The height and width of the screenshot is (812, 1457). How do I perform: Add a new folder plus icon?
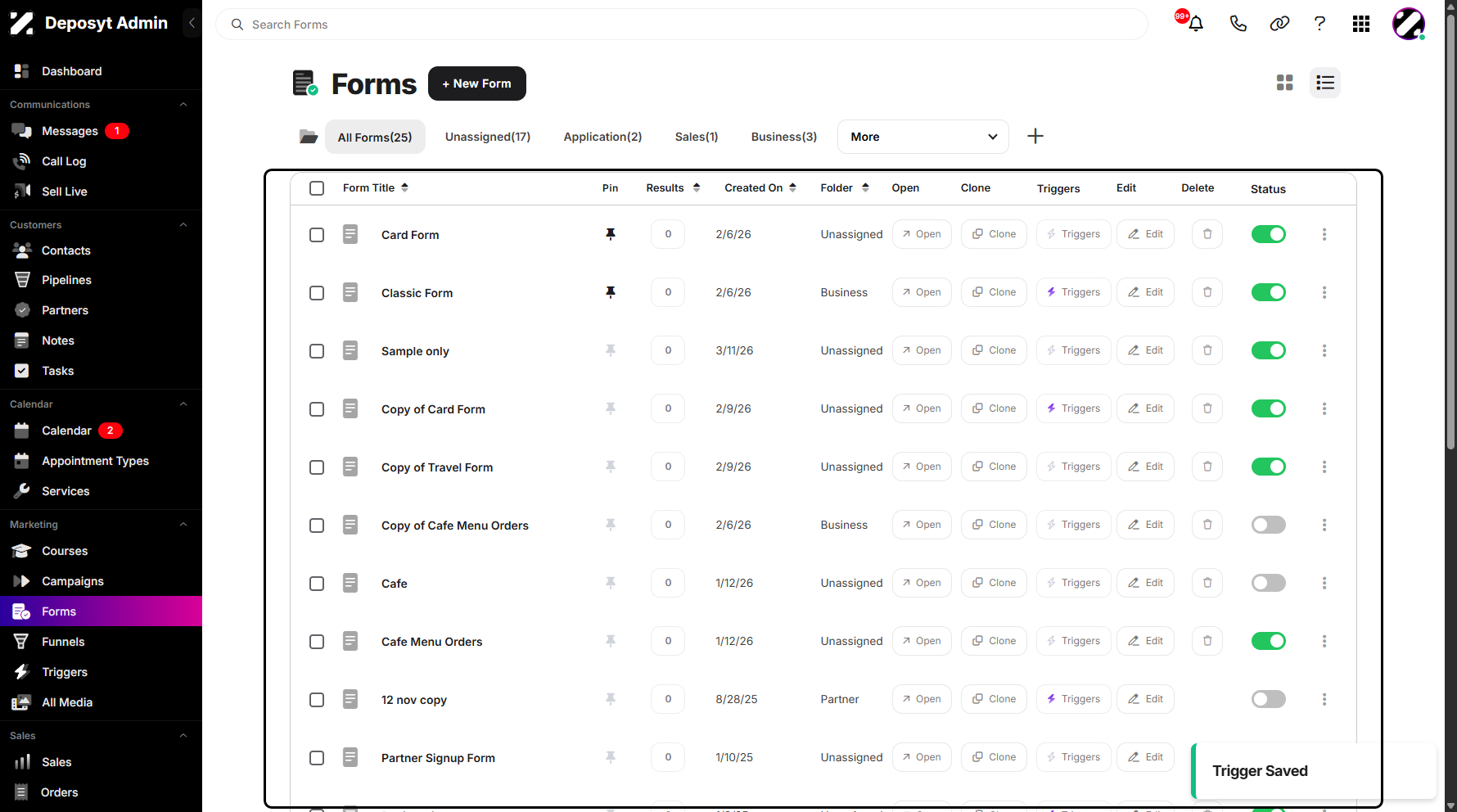1035,136
